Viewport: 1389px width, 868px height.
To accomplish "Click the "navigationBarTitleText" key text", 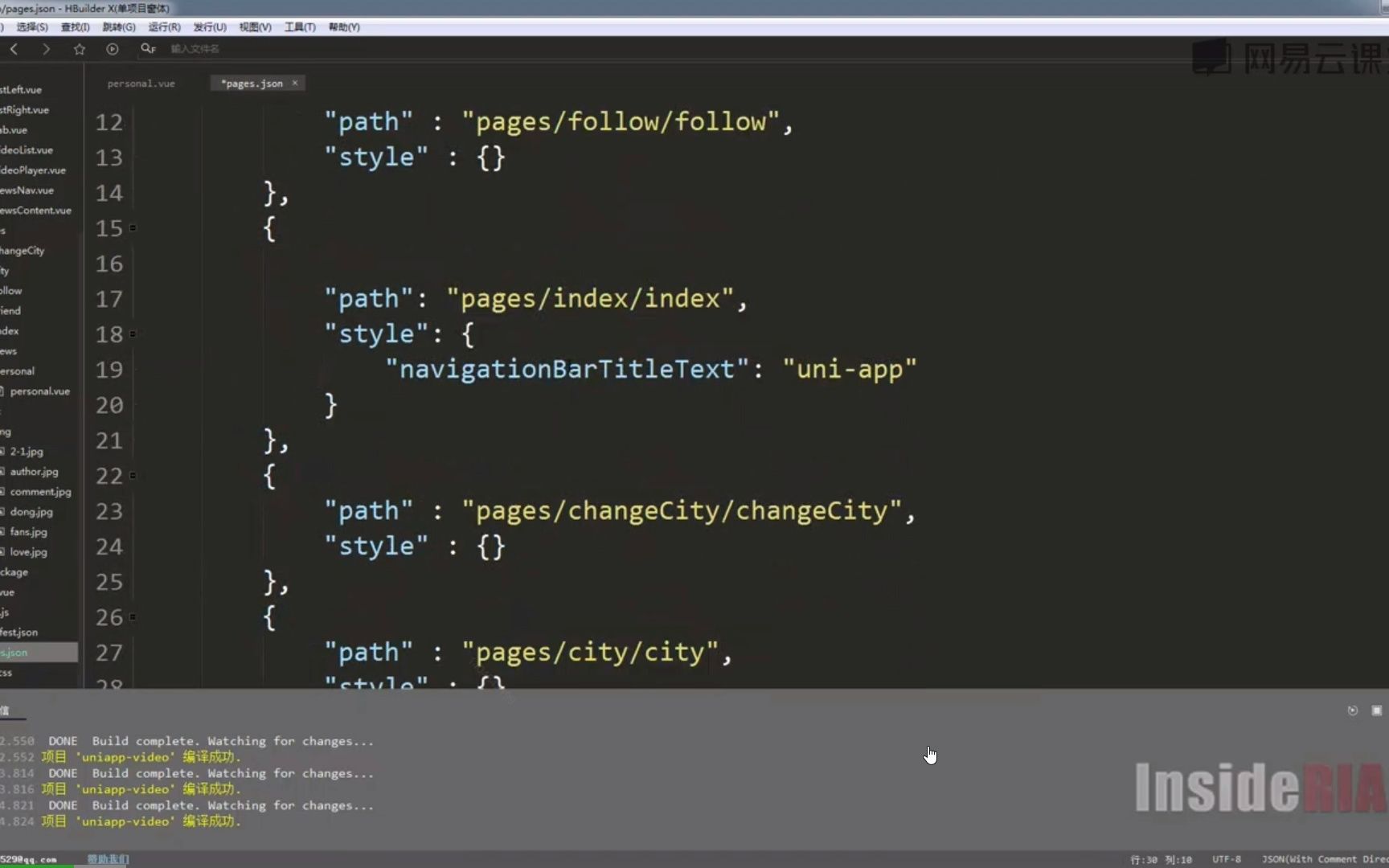I will (x=567, y=370).
